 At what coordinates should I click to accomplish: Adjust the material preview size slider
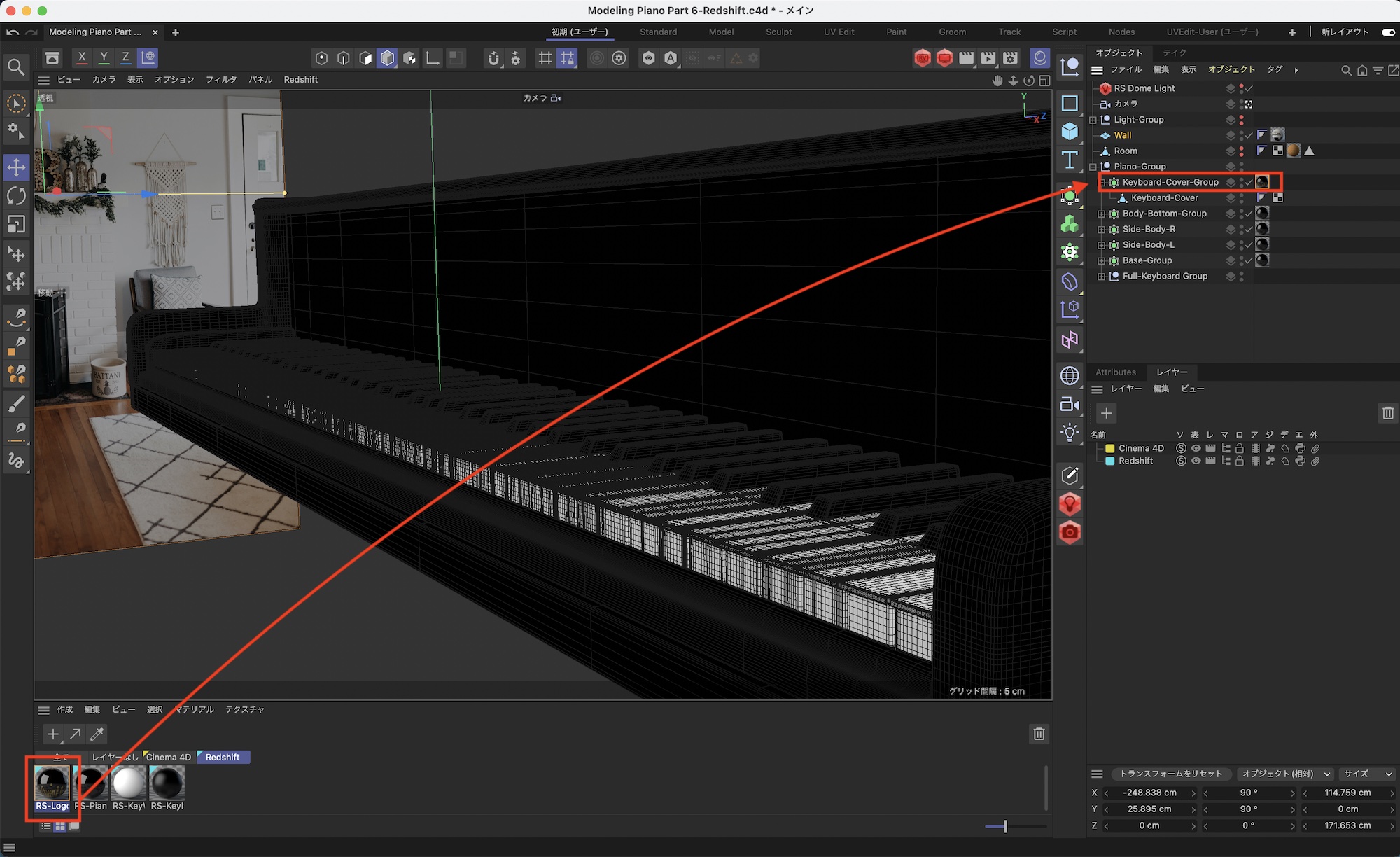[1005, 827]
